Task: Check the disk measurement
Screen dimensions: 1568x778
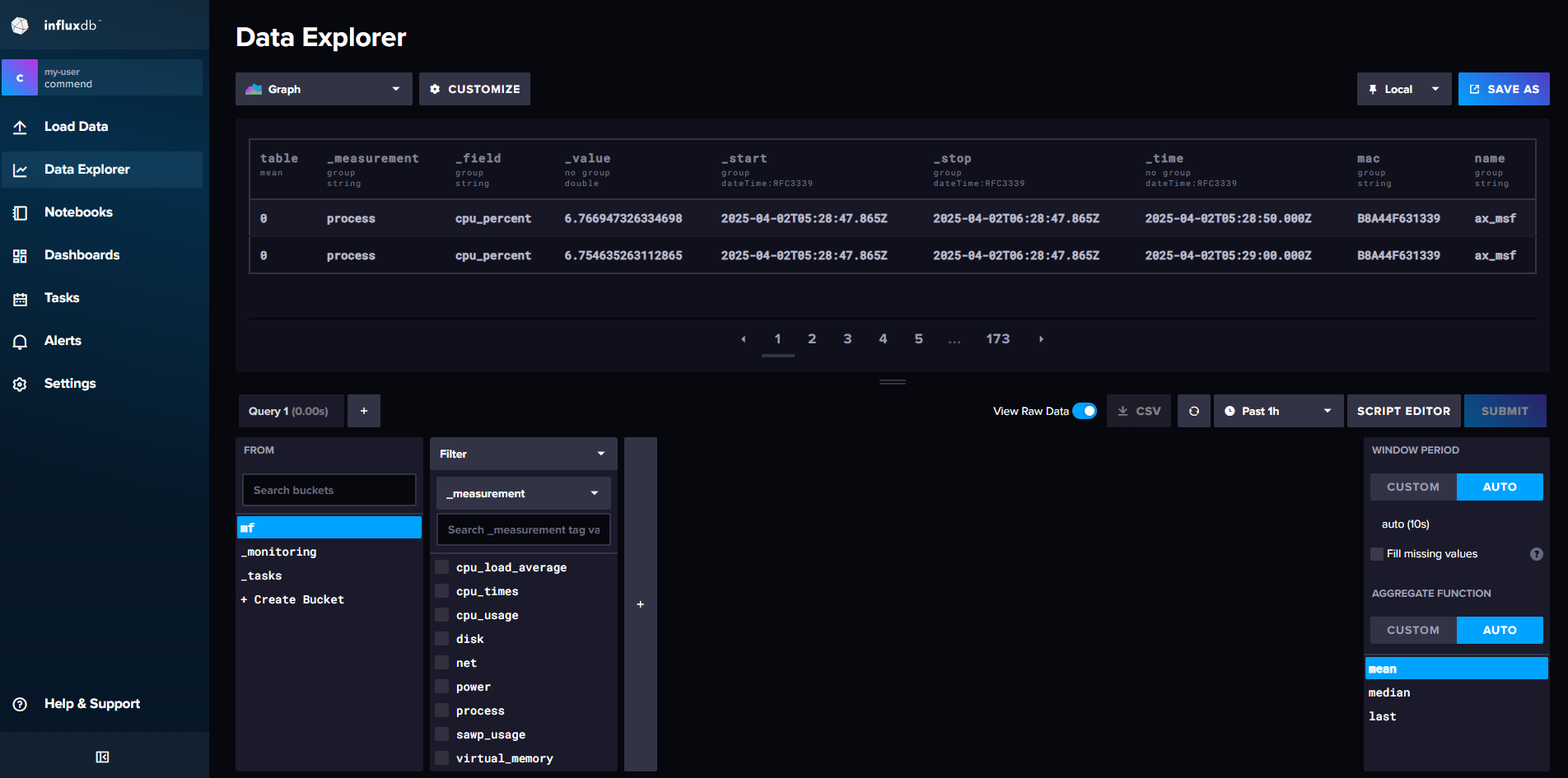Action: 442,639
